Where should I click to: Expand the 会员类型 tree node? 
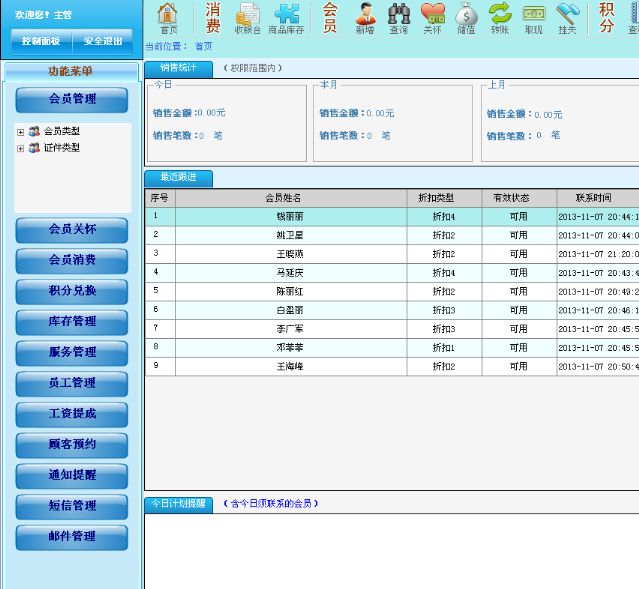pyautogui.click(x=20, y=132)
